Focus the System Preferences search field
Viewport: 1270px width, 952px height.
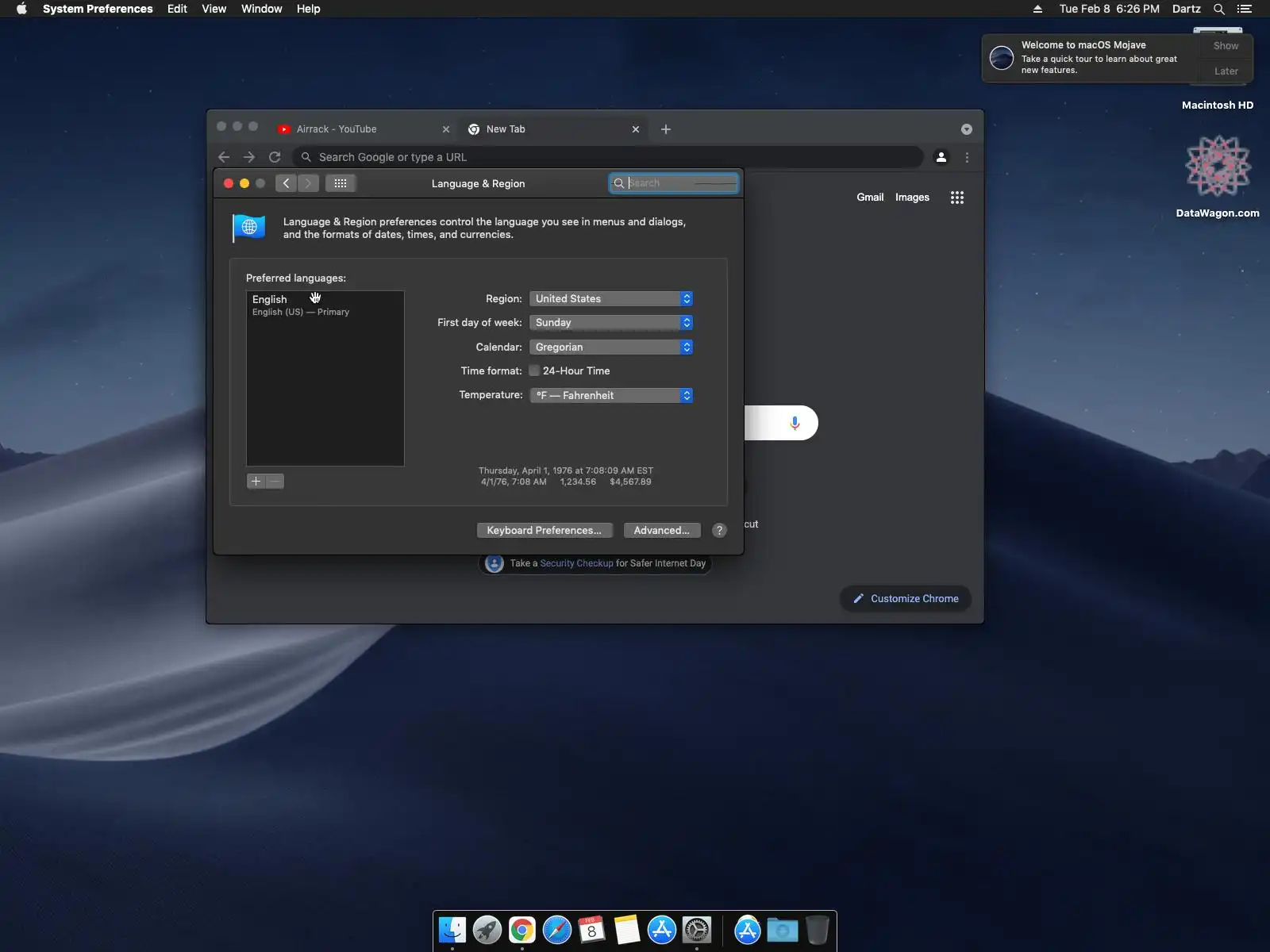click(x=674, y=183)
